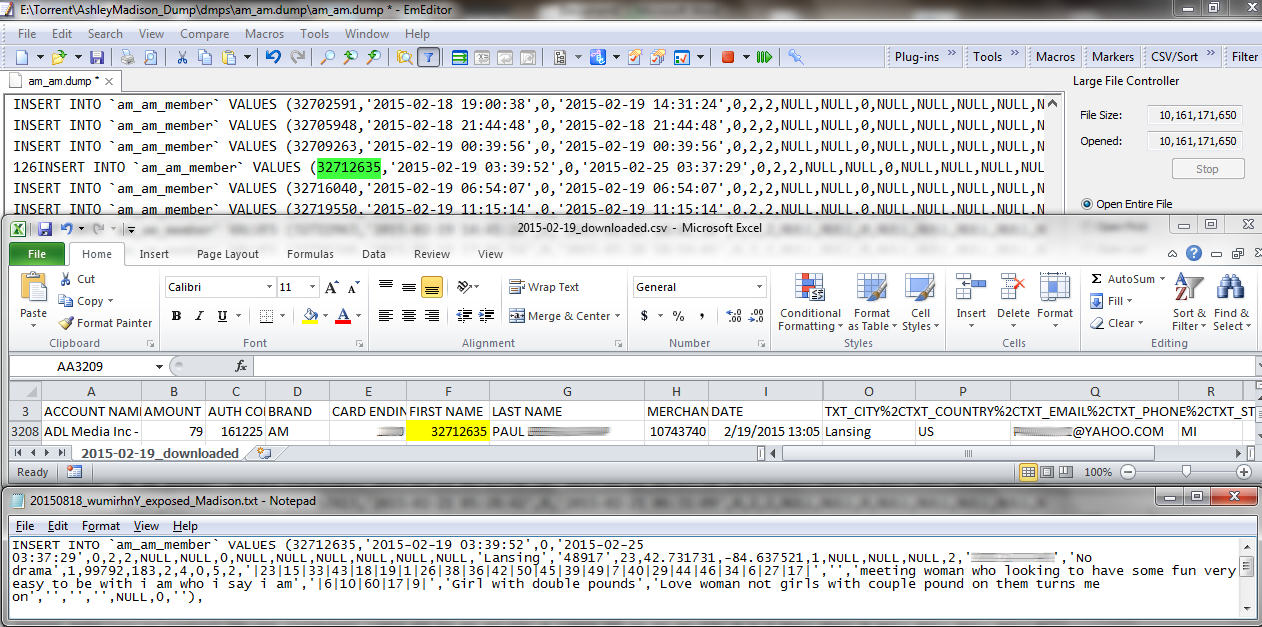Open the Formulas ribbon tab

(310, 254)
